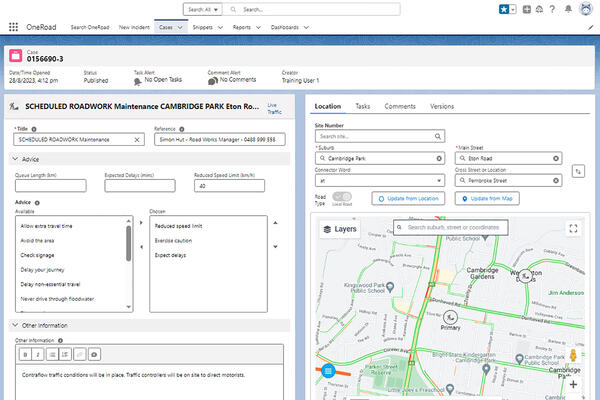Clear the Cambridge Park suburb field
This screenshot has width=600, height=400.
click(440, 158)
